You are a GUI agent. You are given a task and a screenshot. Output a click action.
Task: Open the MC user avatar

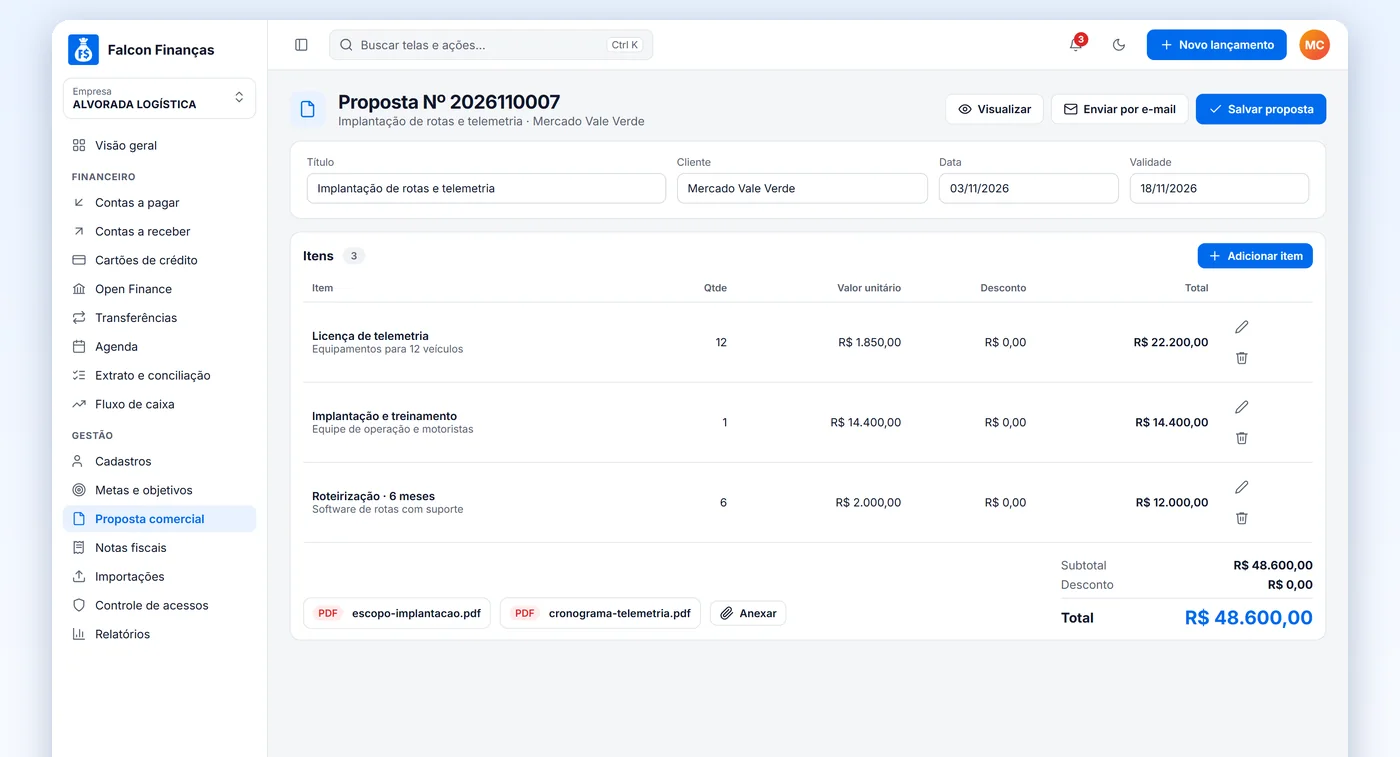[1314, 45]
